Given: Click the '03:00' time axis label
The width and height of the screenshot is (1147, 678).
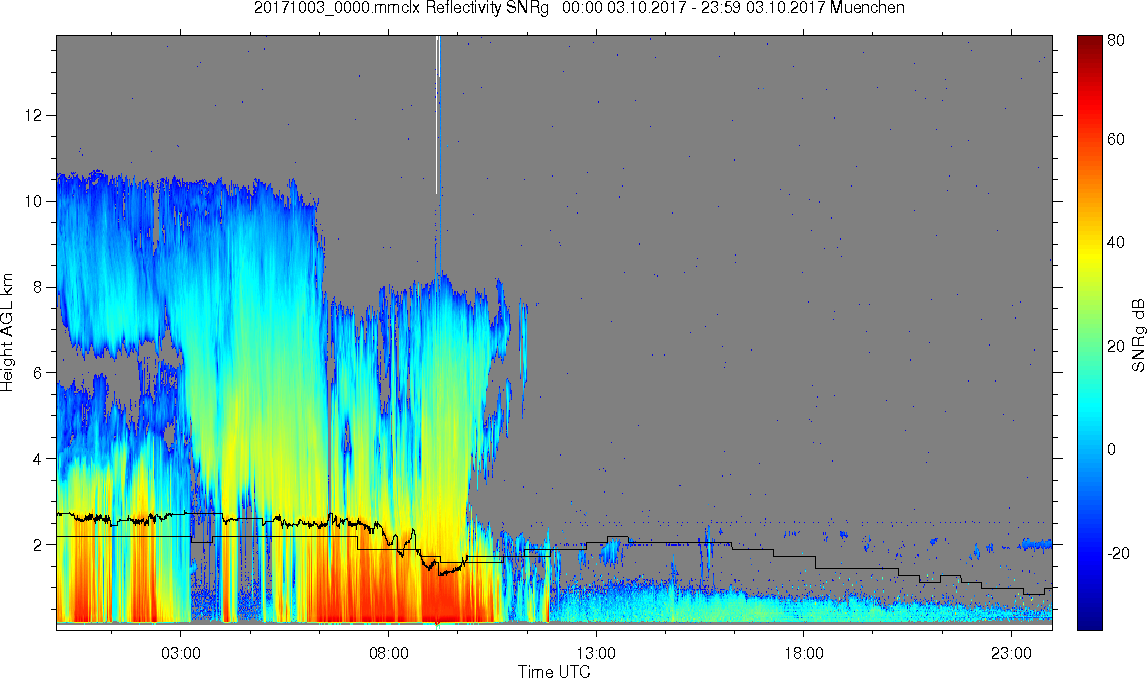Looking at the screenshot, I should 181,653.
